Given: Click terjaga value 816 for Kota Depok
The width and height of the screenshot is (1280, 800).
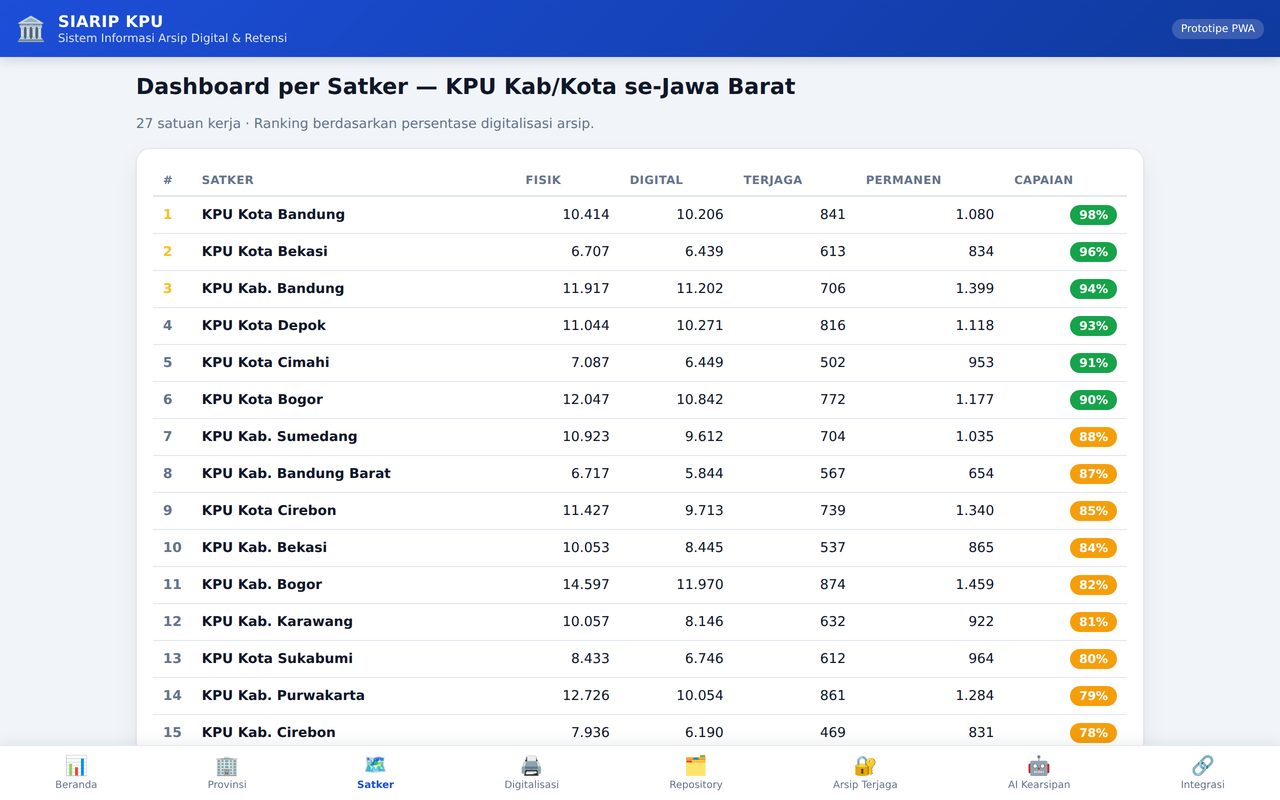Looking at the screenshot, I should [833, 326].
